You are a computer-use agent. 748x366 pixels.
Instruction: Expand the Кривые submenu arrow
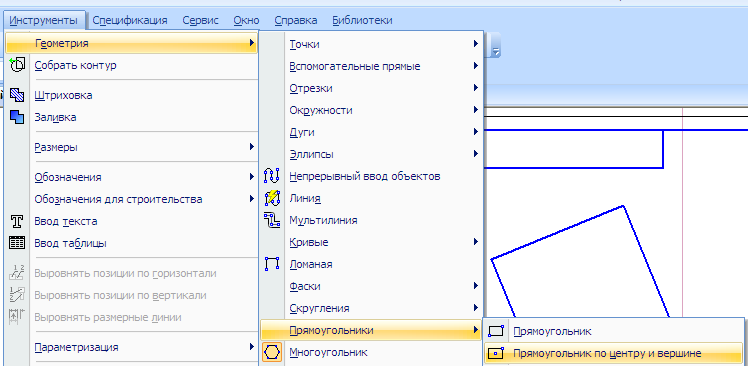coord(476,241)
